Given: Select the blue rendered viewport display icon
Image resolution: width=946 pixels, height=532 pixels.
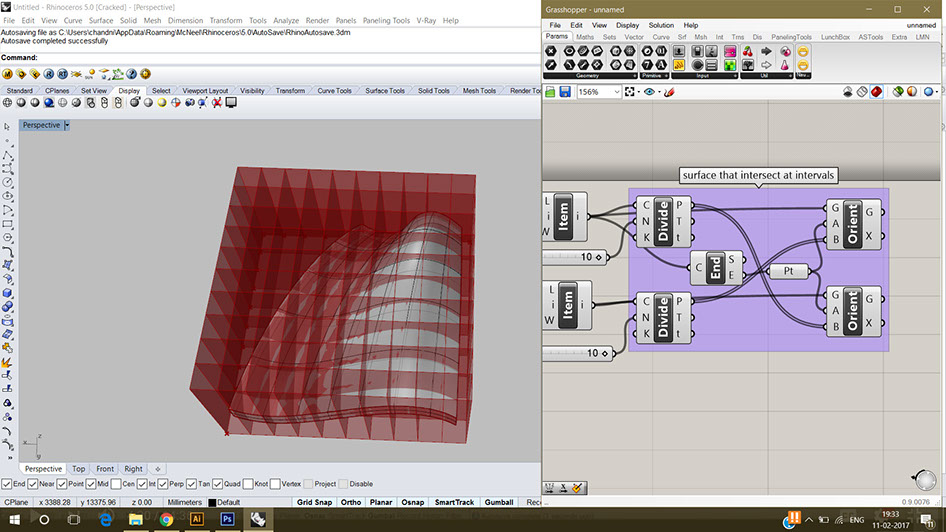Looking at the screenshot, I should click(x=49, y=103).
